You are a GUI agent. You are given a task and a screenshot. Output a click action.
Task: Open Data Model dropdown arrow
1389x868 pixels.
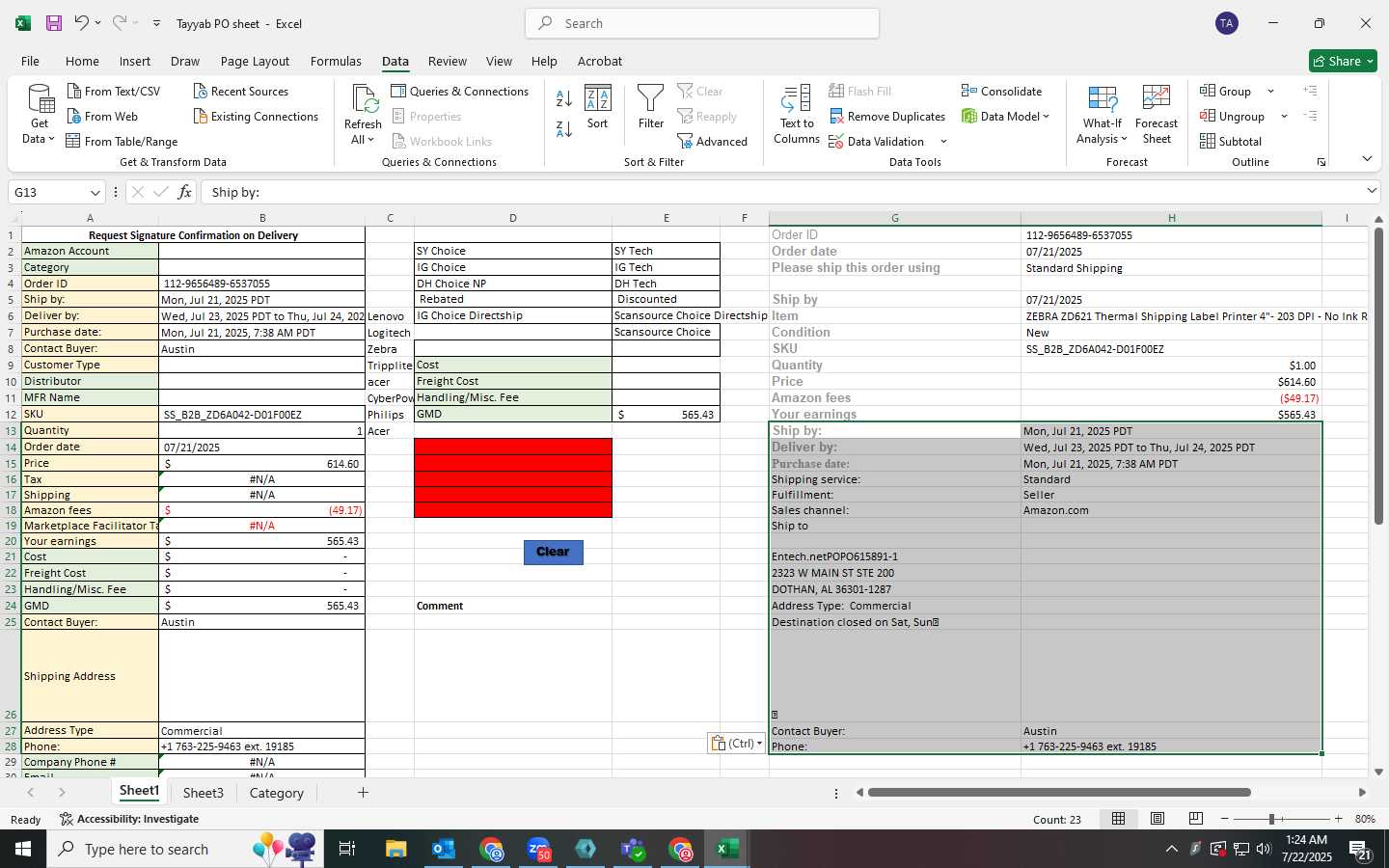coord(1046,117)
